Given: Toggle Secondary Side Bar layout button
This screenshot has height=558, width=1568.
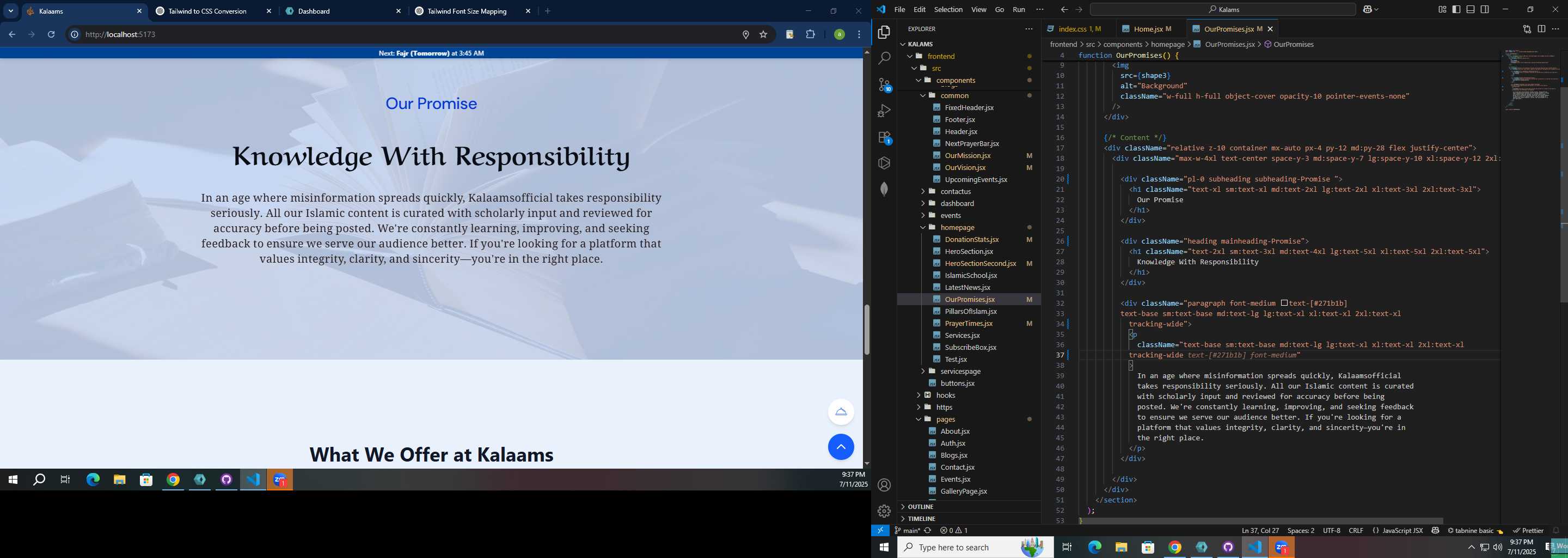Looking at the screenshot, I should tap(1485, 9).
